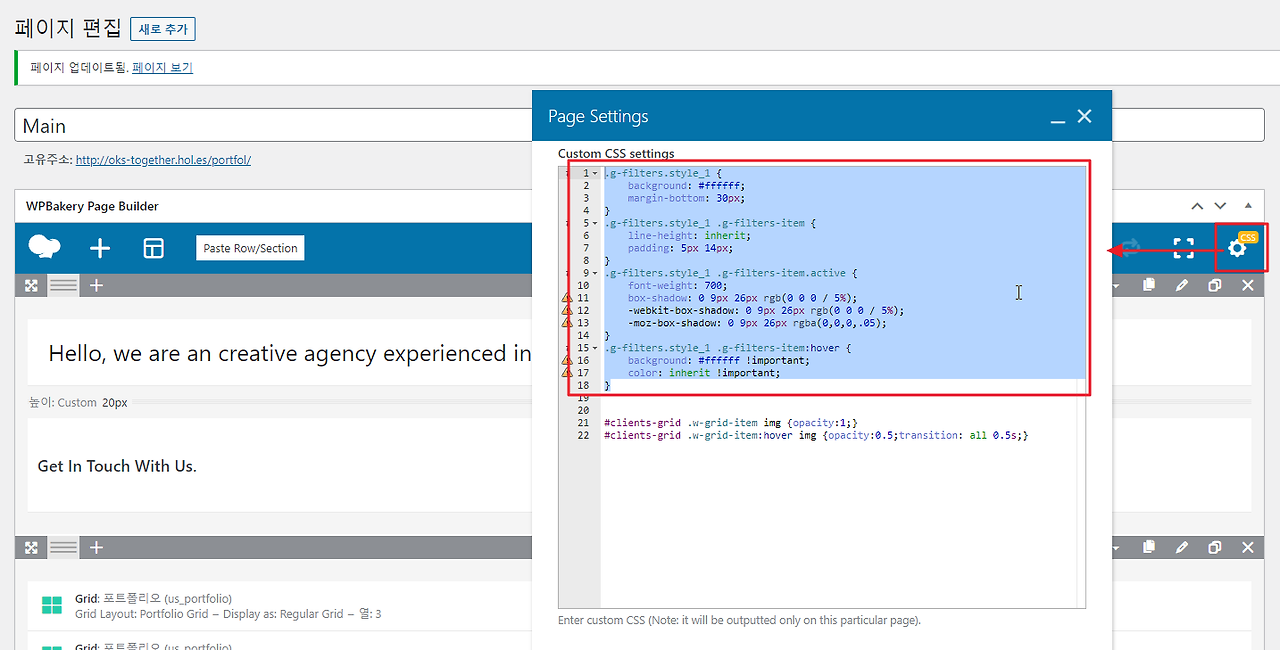Click the 새로 추가 button
This screenshot has width=1280, height=650.
click(163, 29)
